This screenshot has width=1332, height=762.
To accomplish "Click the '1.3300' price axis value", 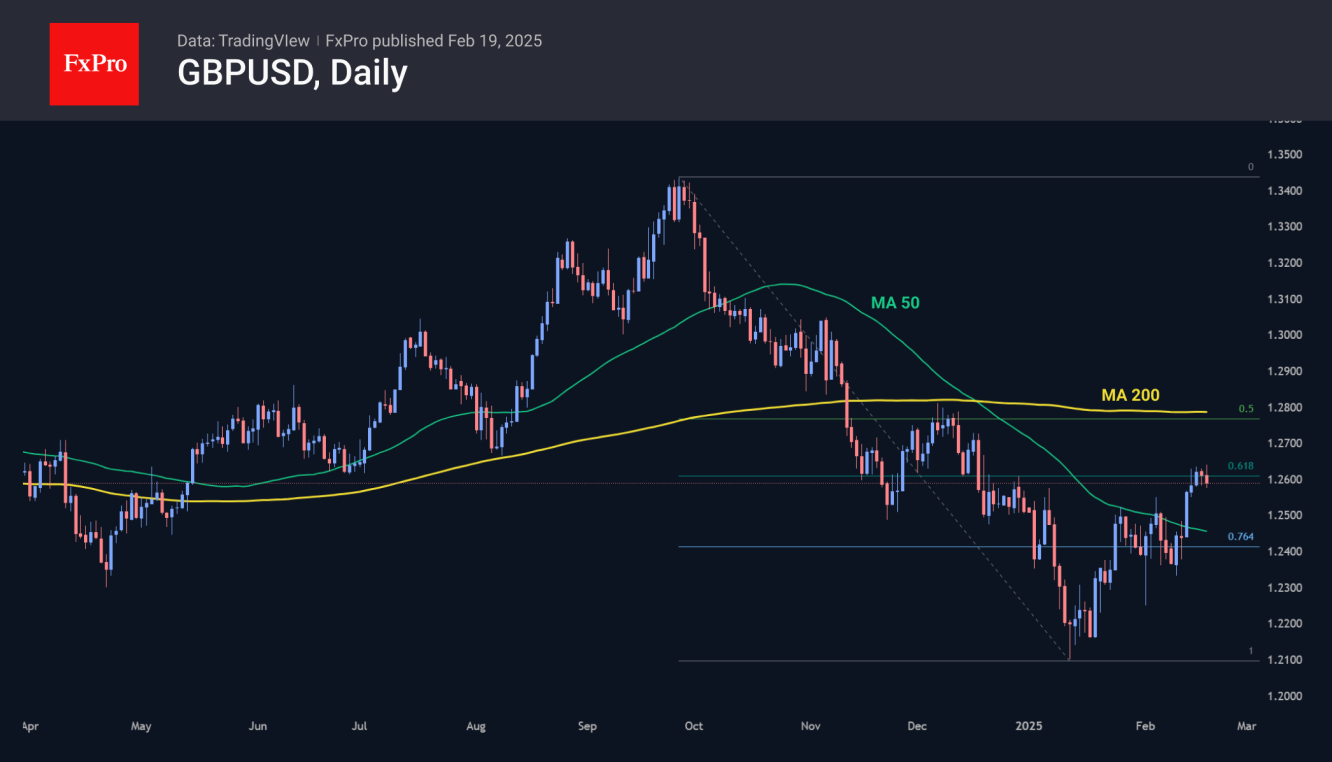I will [x=1285, y=227].
